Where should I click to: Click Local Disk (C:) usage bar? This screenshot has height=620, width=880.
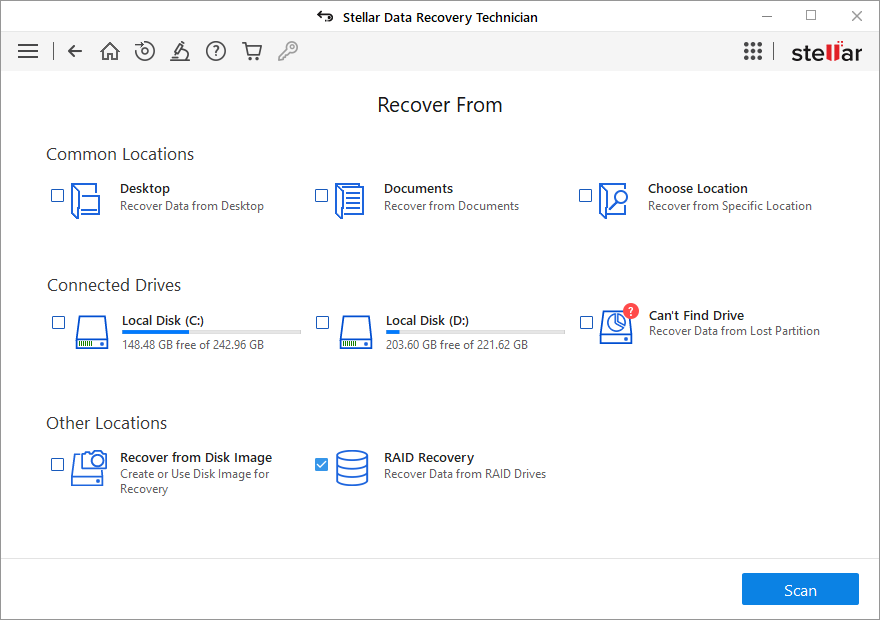click(211, 332)
